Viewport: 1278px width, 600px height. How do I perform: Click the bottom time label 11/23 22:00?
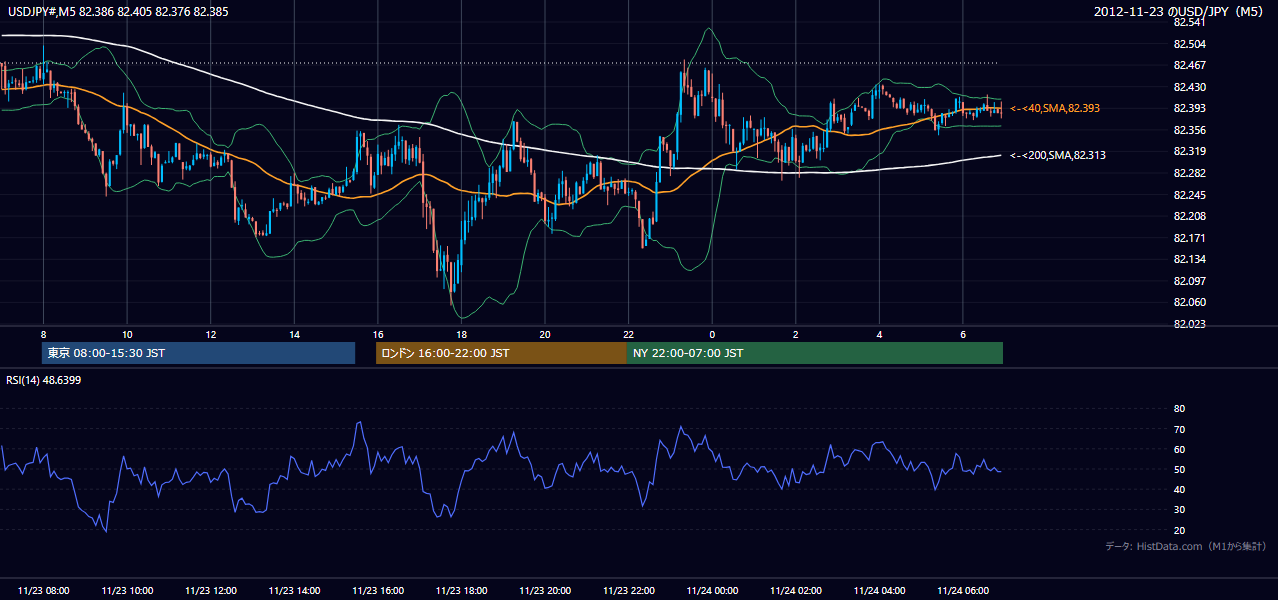(x=628, y=591)
